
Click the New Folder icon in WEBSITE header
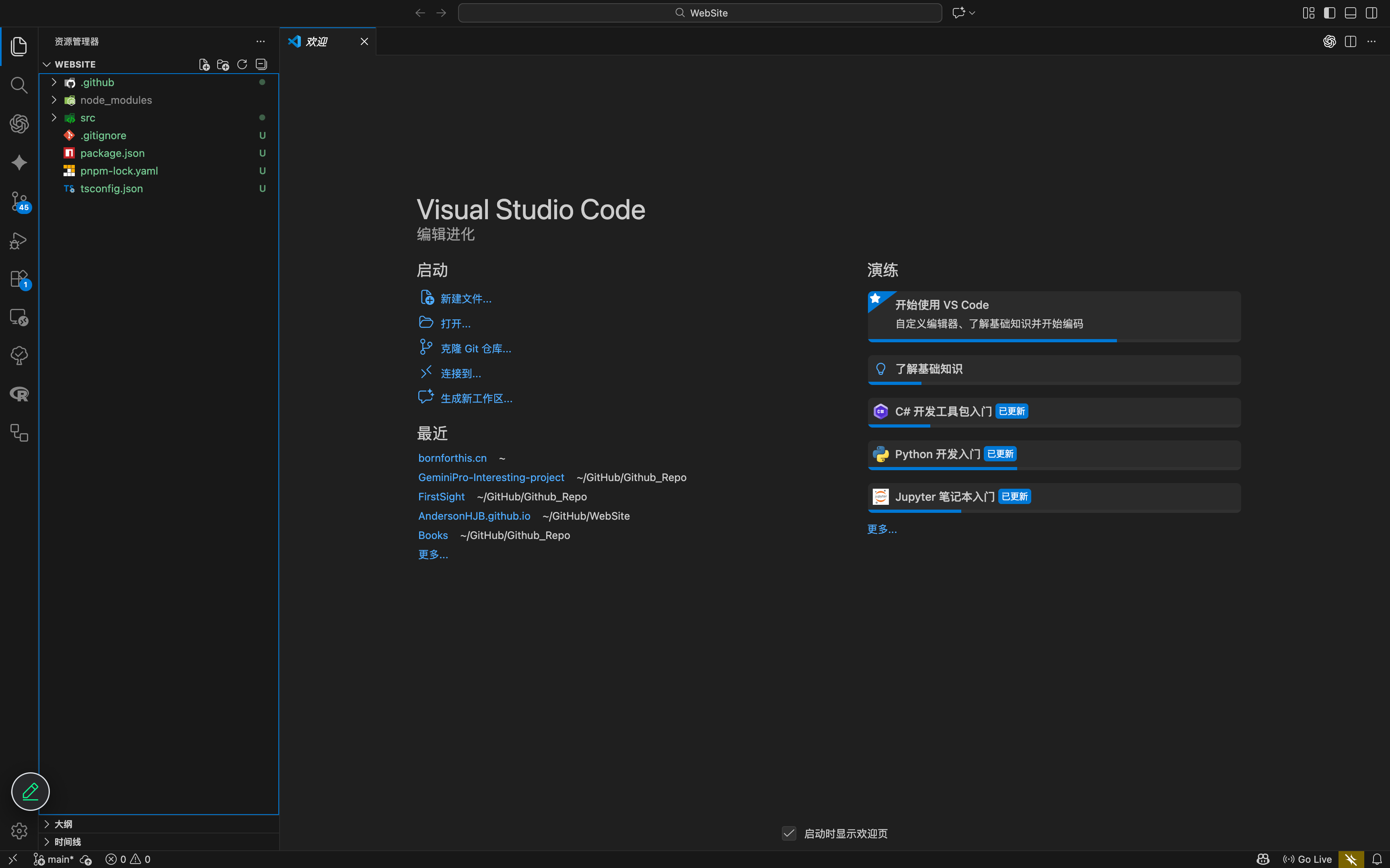[223, 64]
